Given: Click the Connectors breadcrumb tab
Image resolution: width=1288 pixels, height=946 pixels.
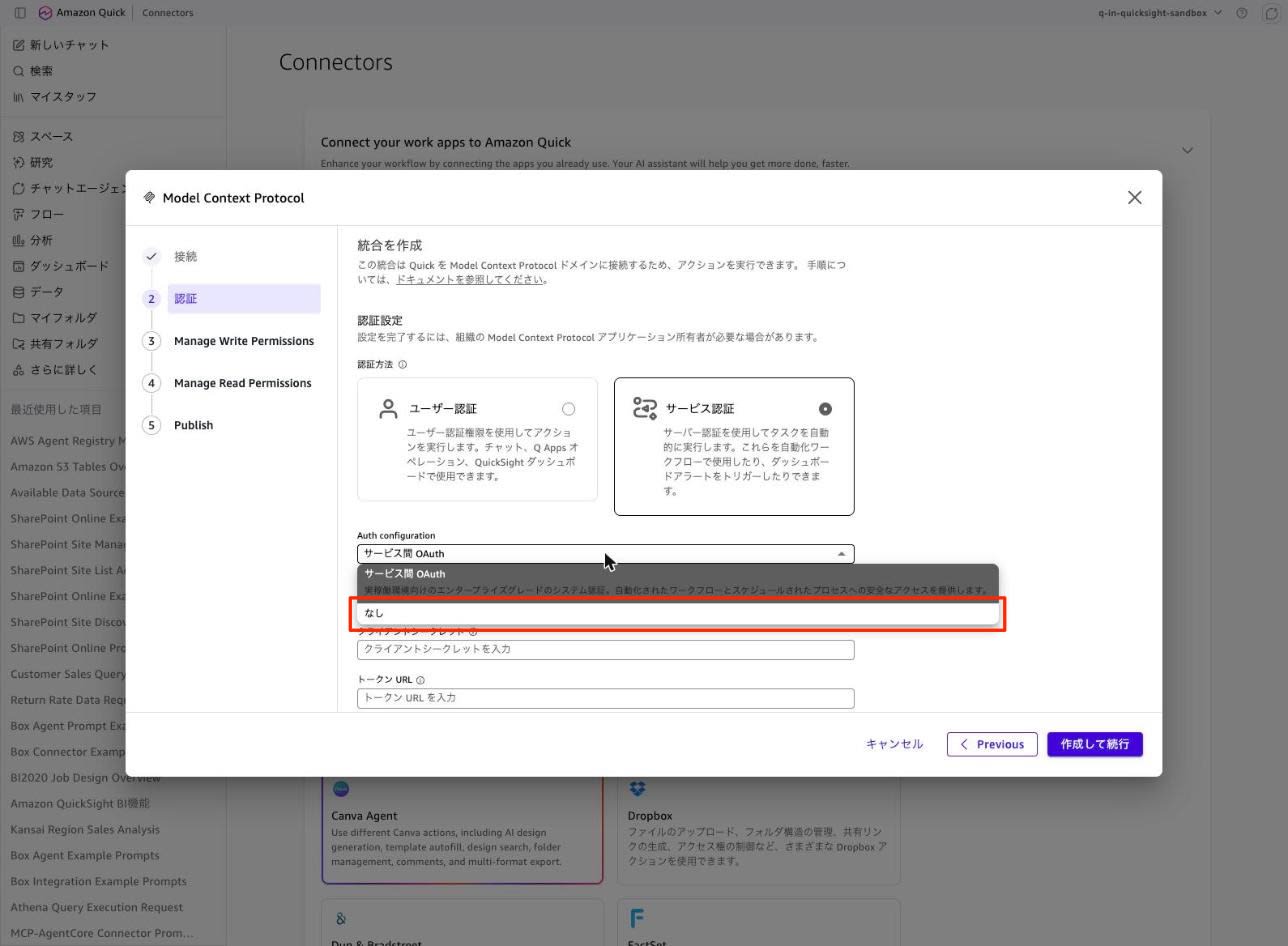Looking at the screenshot, I should coord(168,13).
